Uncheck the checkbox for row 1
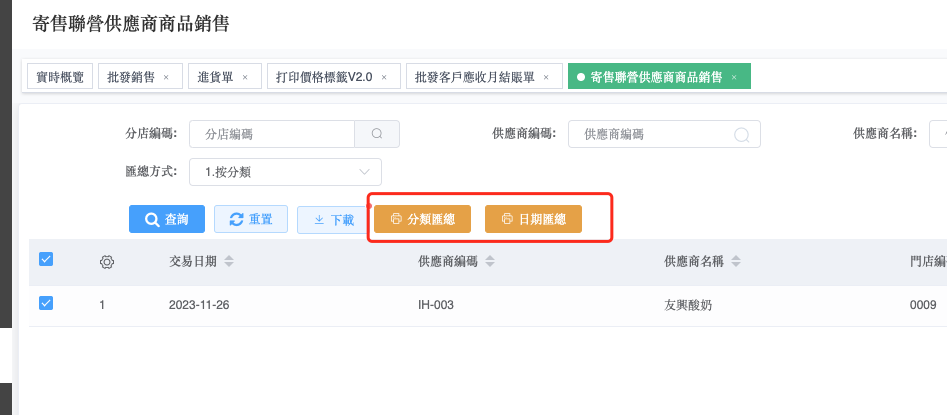Screen dimensions: 947x415 tap(46, 303)
